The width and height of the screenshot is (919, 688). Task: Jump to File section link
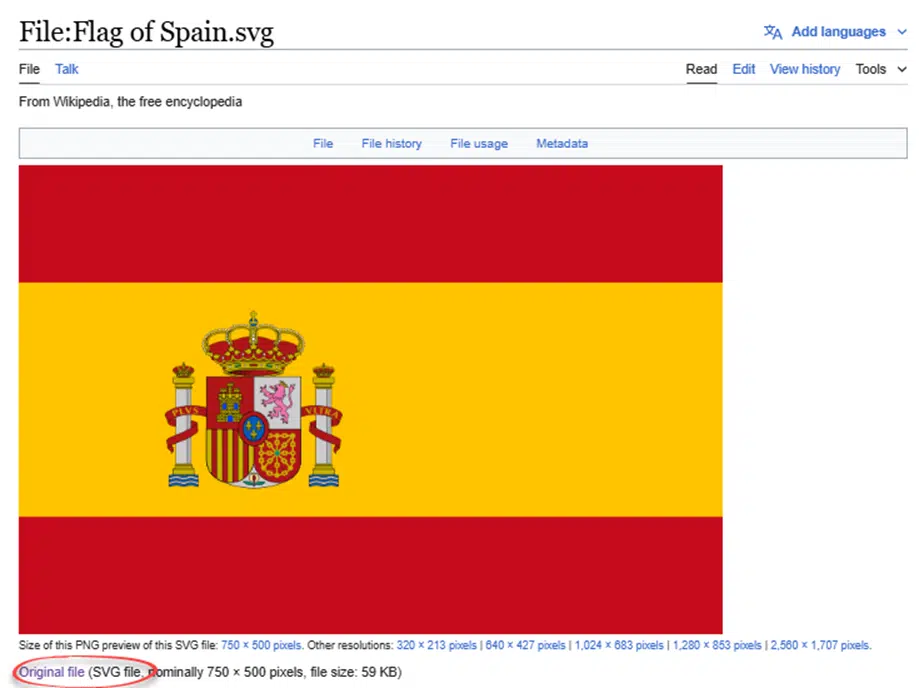click(323, 144)
